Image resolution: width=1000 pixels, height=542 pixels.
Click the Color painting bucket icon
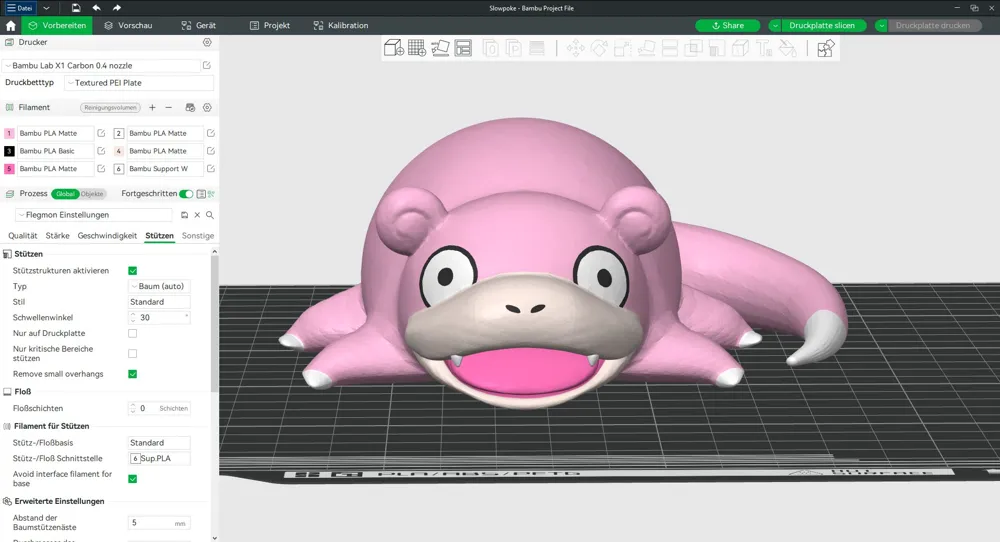coord(787,48)
